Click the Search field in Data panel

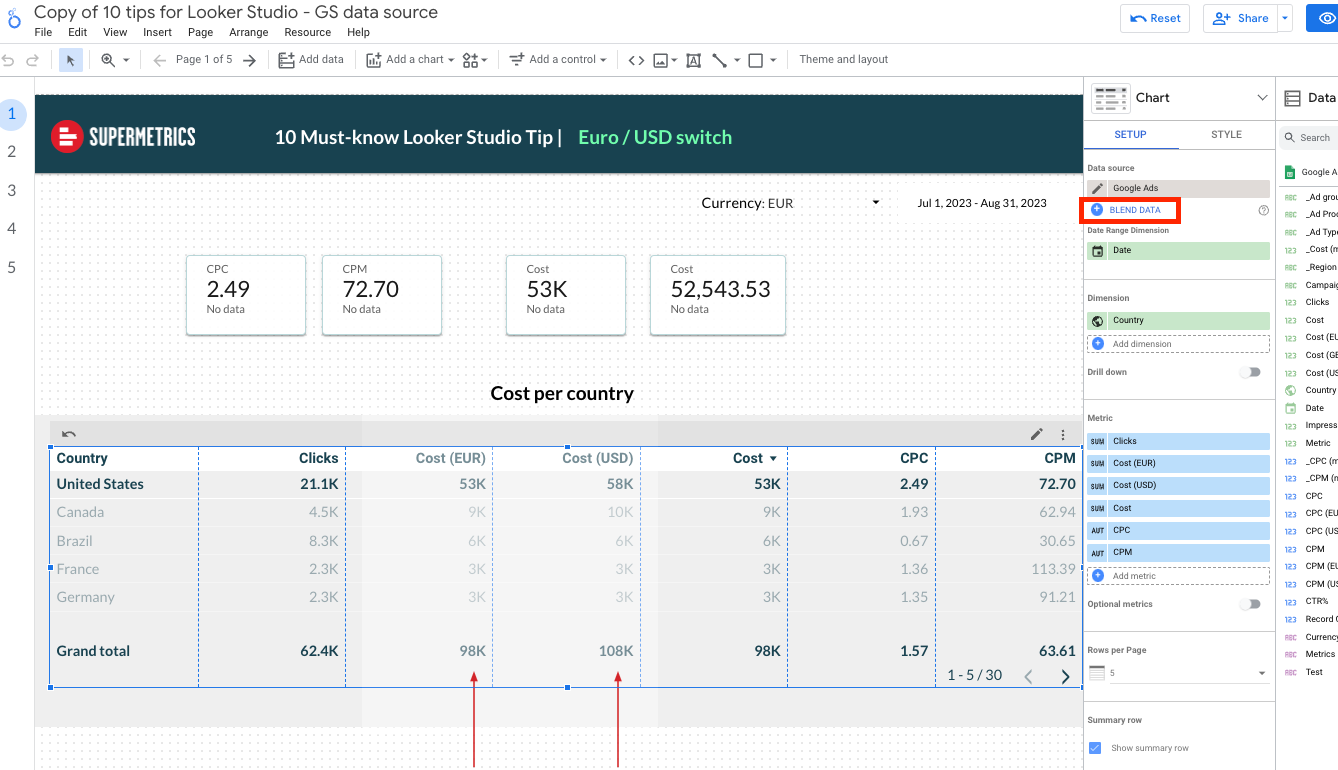tap(1314, 138)
